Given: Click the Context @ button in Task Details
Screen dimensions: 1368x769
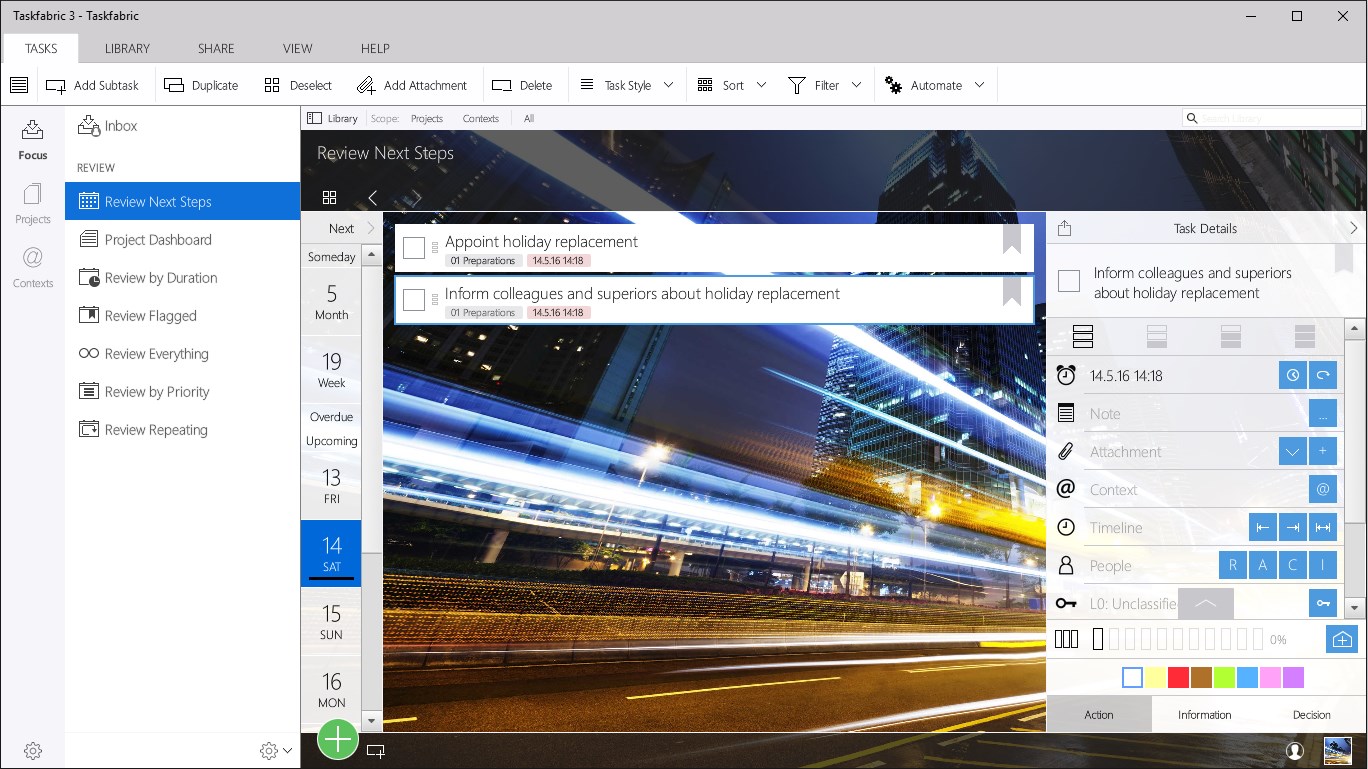Looking at the screenshot, I should 1322,490.
